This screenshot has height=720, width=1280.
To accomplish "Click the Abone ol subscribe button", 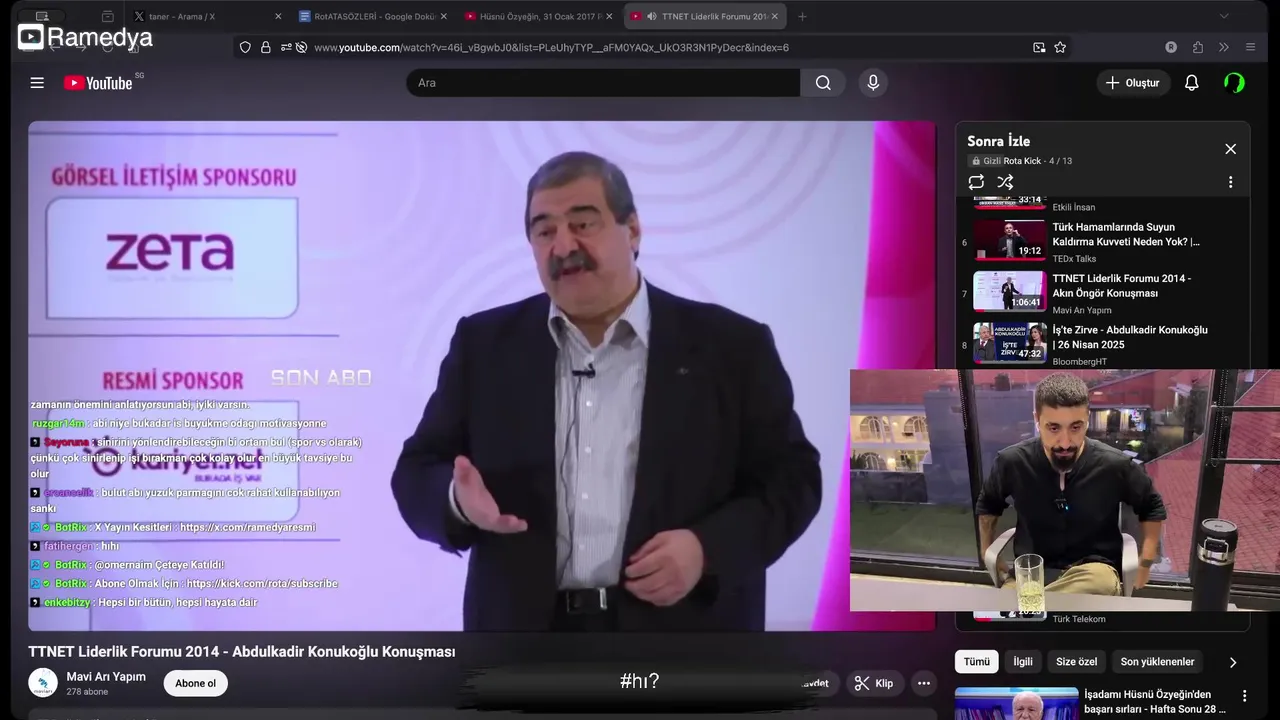I will (x=195, y=683).
